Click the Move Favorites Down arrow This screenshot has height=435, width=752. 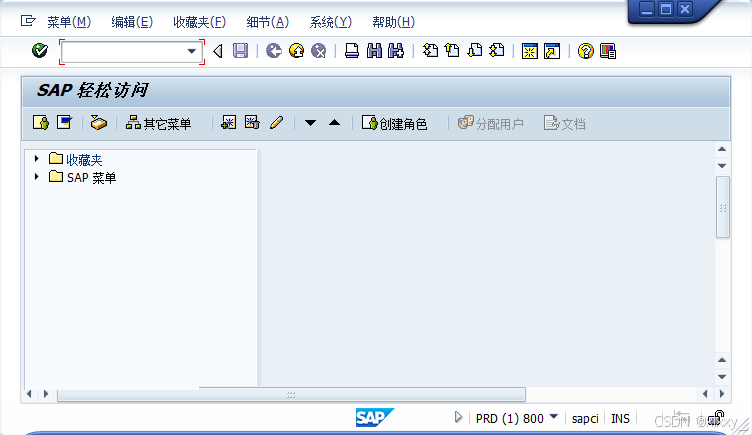point(310,123)
